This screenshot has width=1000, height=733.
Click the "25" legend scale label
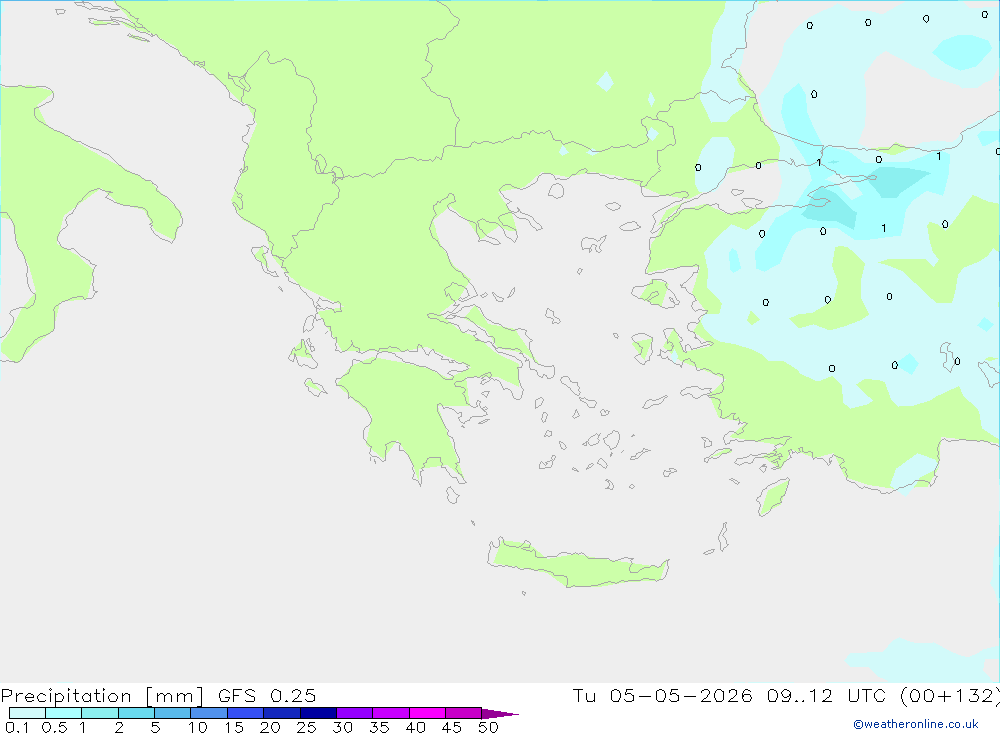[306, 727]
